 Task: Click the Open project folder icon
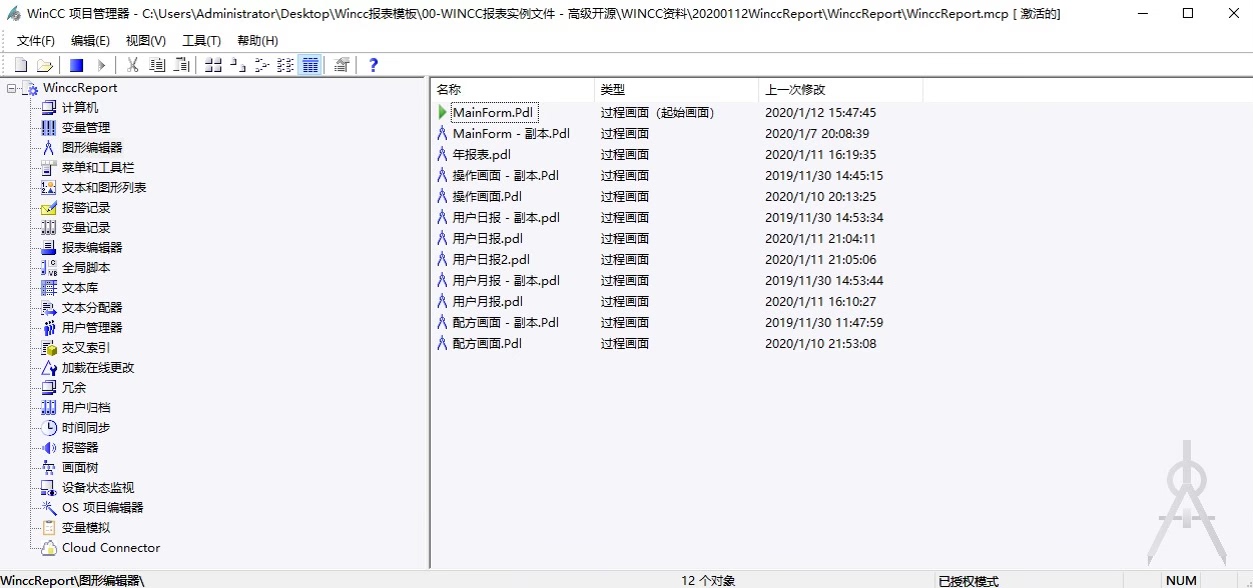click(x=44, y=65)
